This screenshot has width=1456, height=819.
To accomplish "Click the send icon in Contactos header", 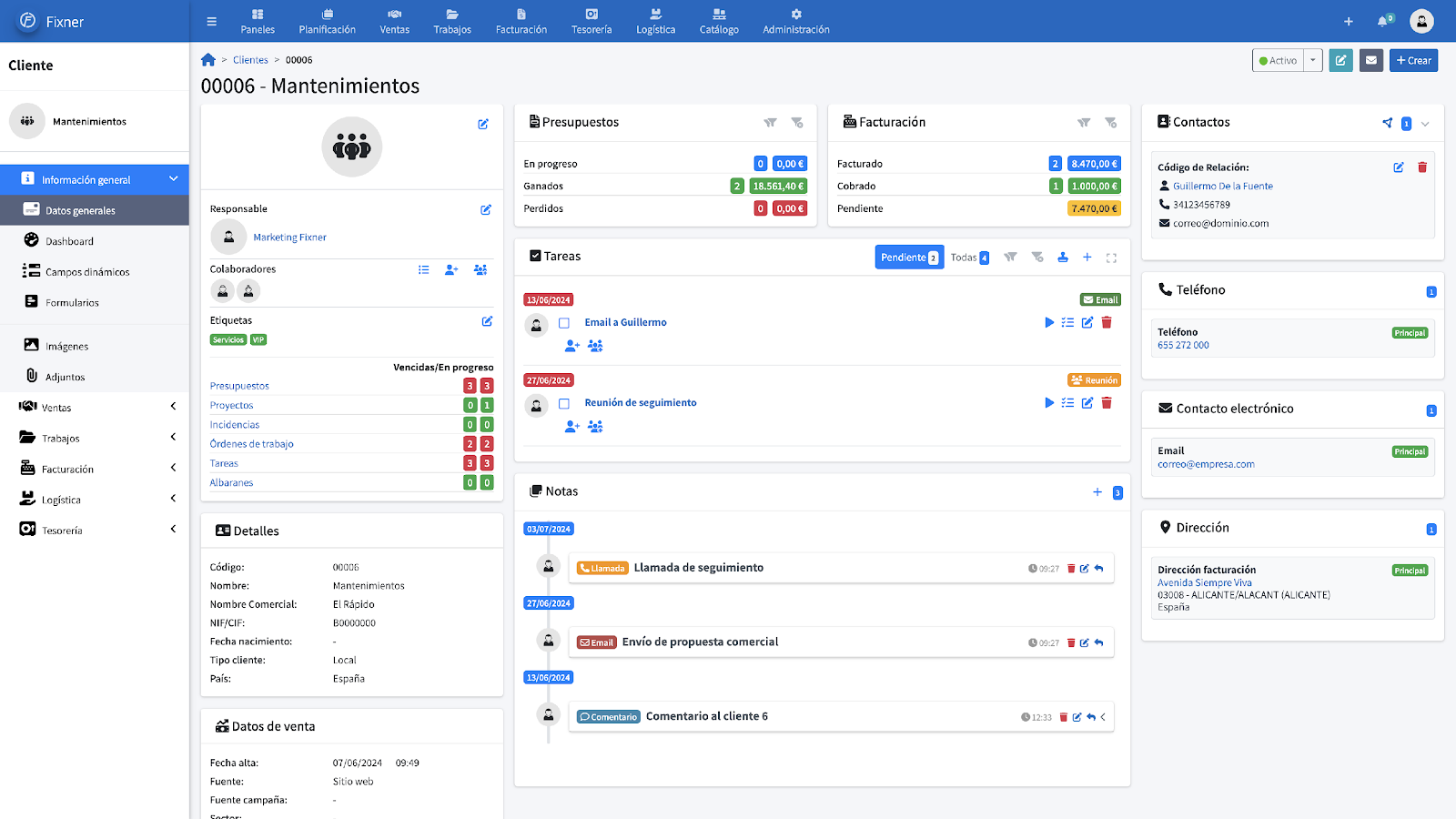I will point(1387,123).
